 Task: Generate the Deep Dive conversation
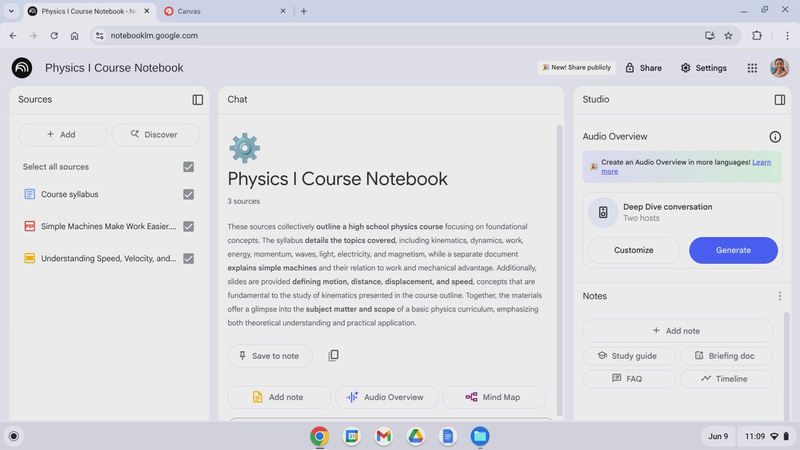pyautogui.click(x=733, y=250)
